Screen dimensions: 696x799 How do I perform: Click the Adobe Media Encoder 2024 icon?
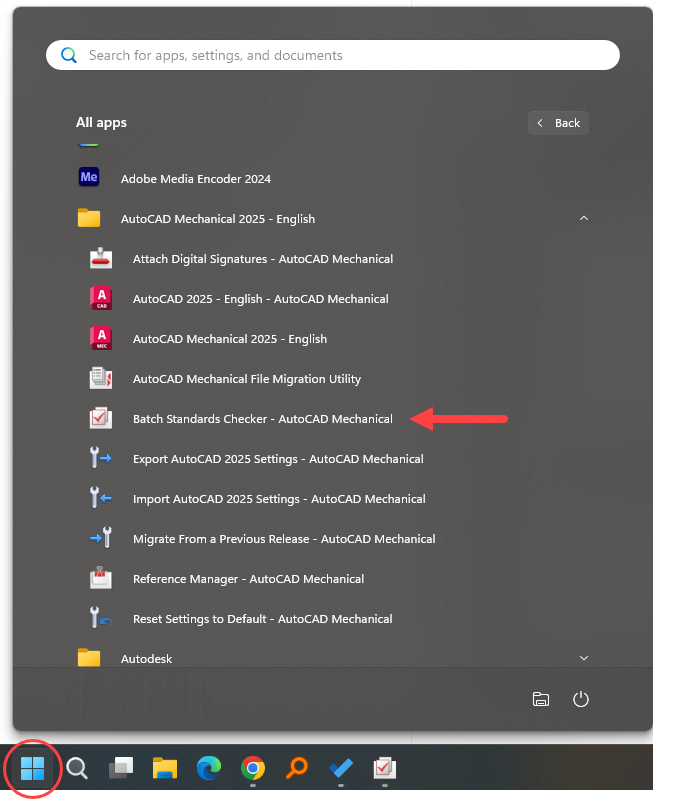click(x=89, y=177)
